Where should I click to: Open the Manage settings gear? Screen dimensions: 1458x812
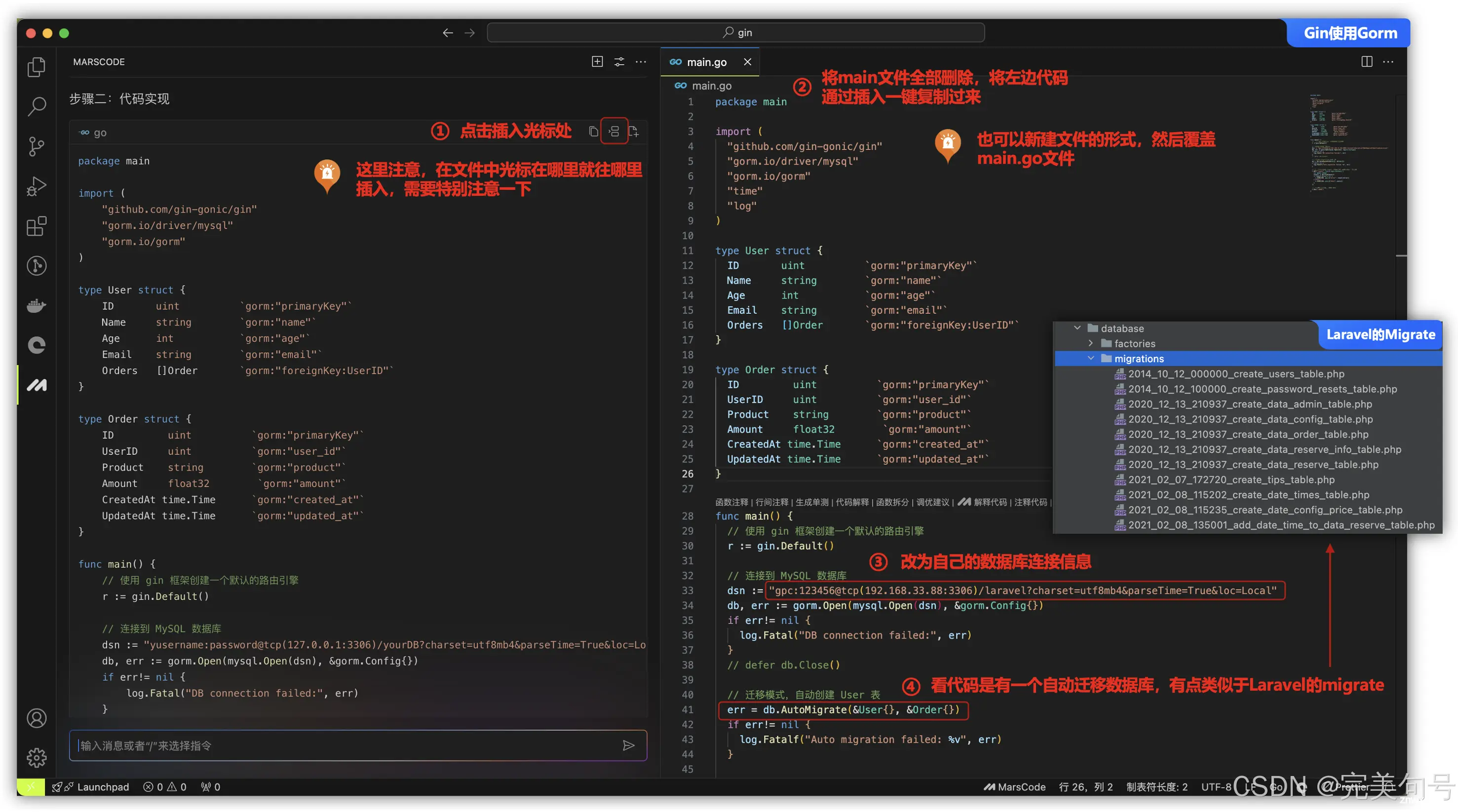[x=37, y=758]
